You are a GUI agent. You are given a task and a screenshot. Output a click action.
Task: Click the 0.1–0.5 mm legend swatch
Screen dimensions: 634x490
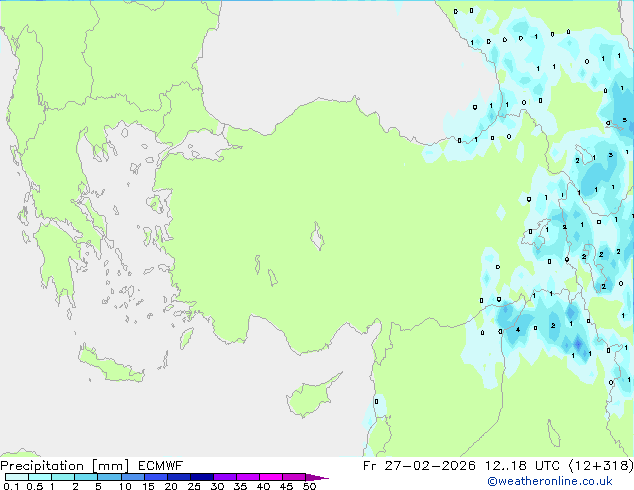pyautogui.click(x=17, y=477)
